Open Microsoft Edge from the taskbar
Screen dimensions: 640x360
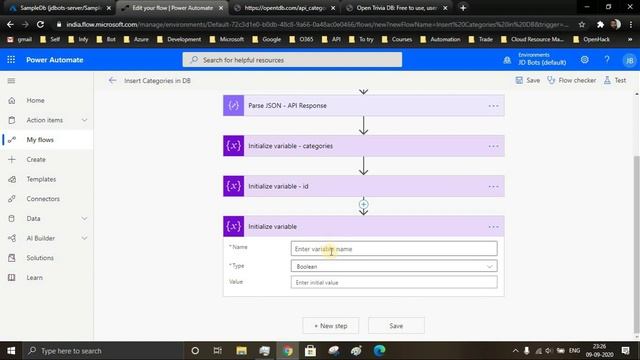379,351
